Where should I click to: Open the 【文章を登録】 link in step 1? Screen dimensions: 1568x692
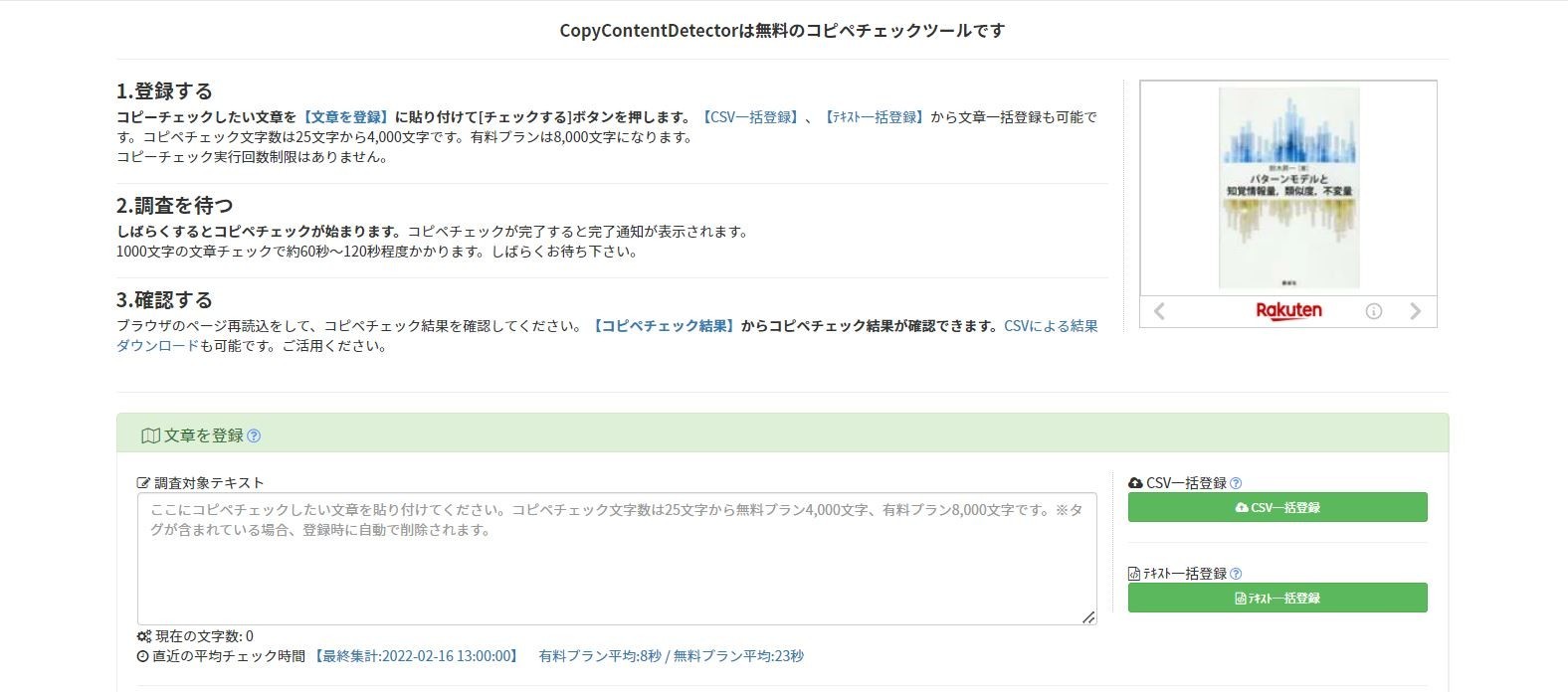click(345, 117)
